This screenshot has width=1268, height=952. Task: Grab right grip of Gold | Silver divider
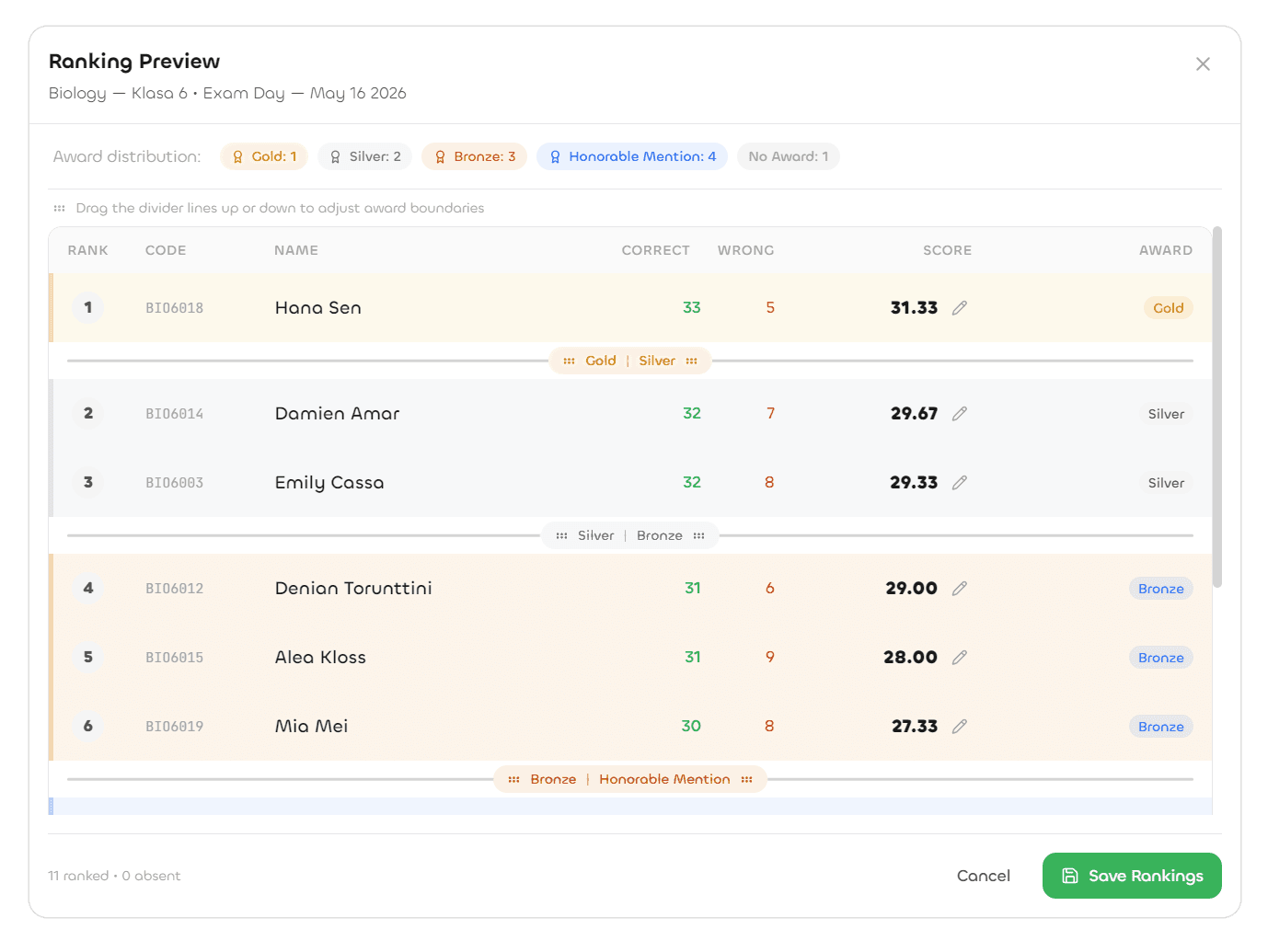(691, 361)
